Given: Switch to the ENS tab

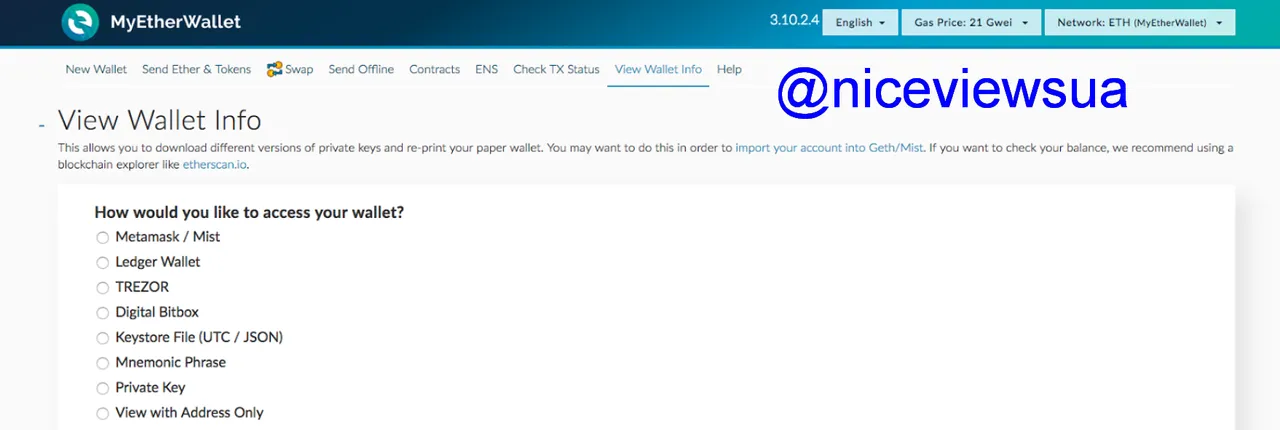Looking at the screenshot, I should point(486,69).
